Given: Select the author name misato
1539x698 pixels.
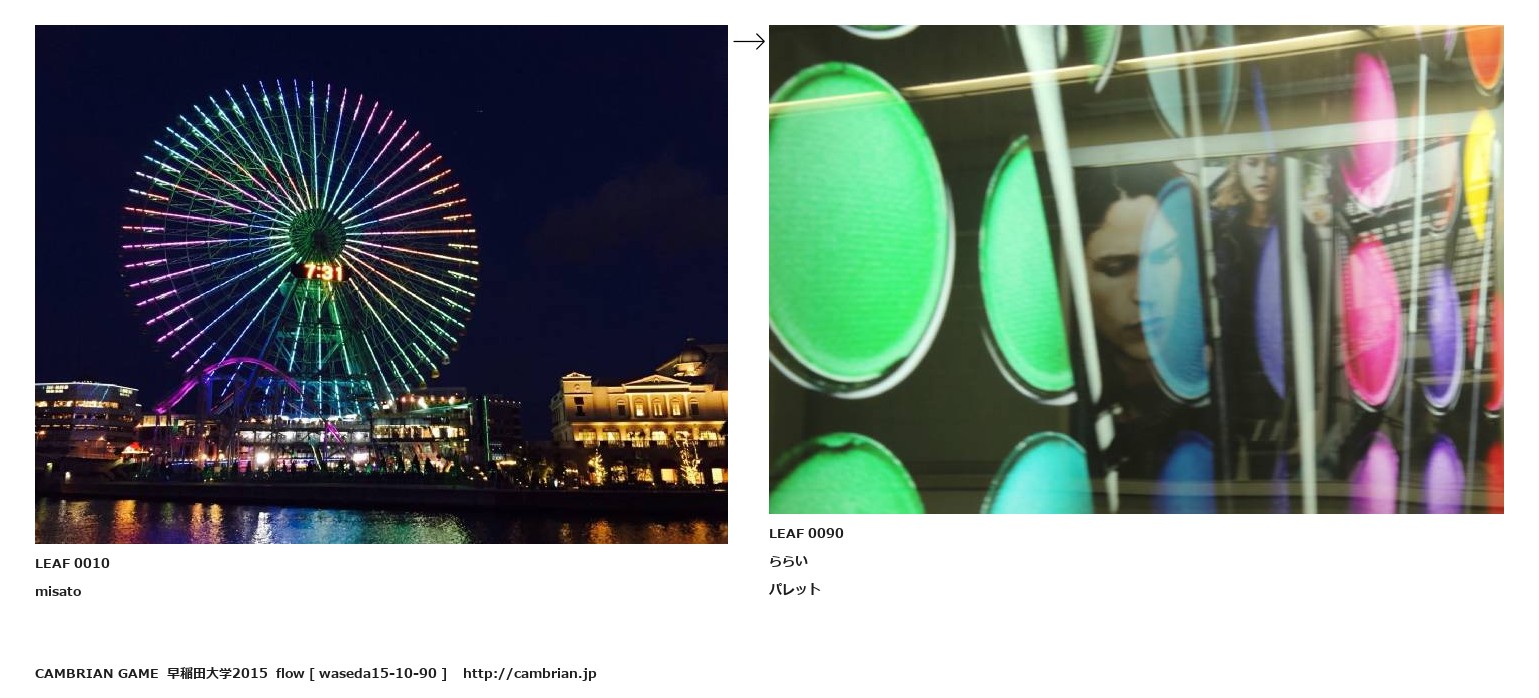Looking at the screenshot, I should [x=58, y=591].
